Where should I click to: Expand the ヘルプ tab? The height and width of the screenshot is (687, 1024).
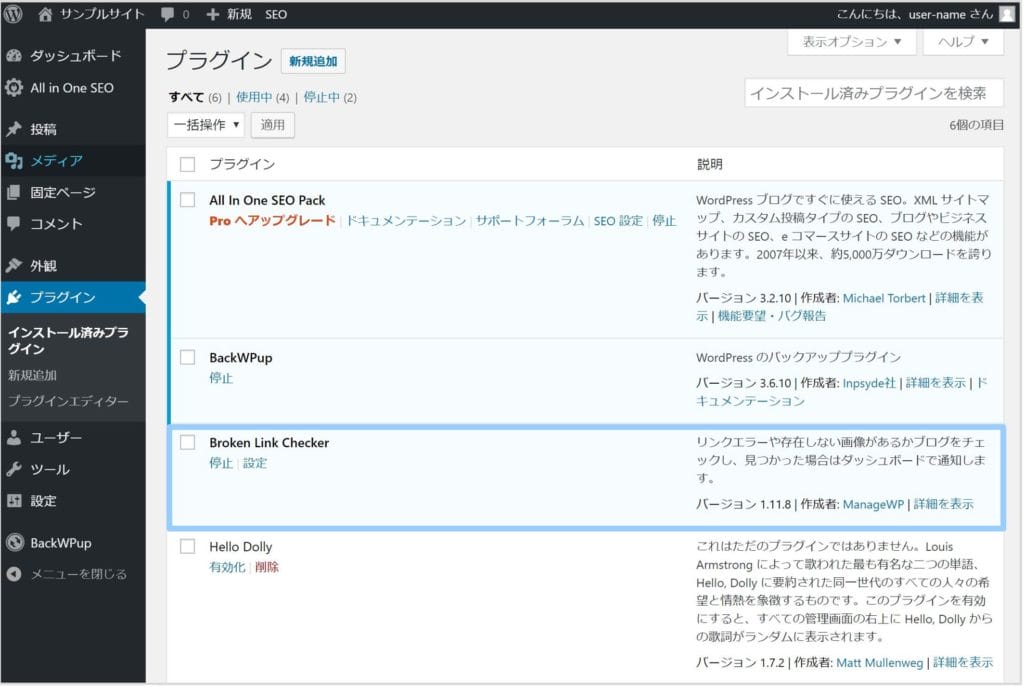[963, 42]
